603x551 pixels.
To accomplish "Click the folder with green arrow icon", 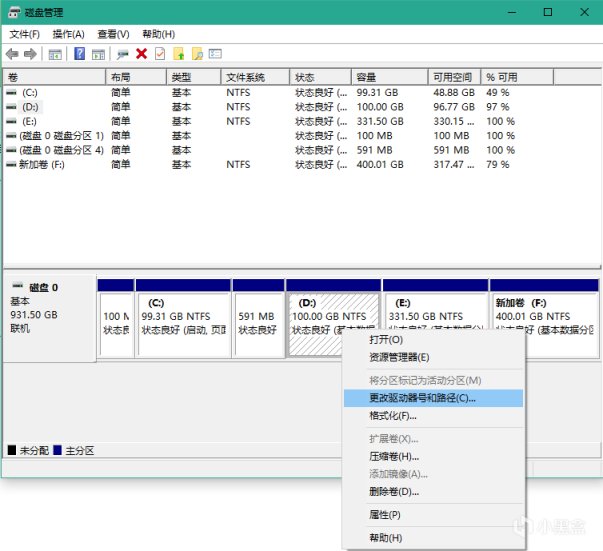I will click(x=179, y=54).
